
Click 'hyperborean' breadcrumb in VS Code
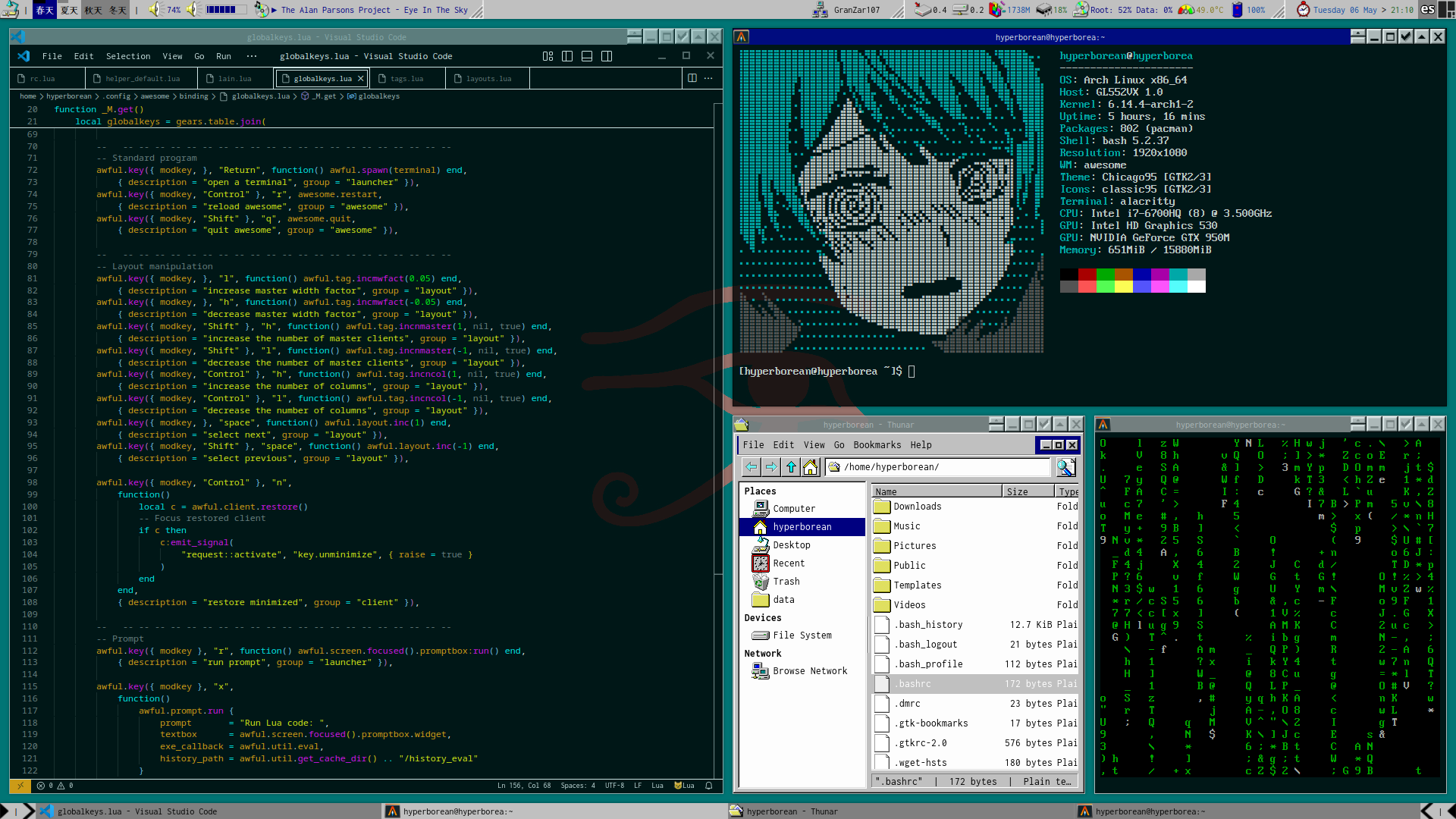69,96
